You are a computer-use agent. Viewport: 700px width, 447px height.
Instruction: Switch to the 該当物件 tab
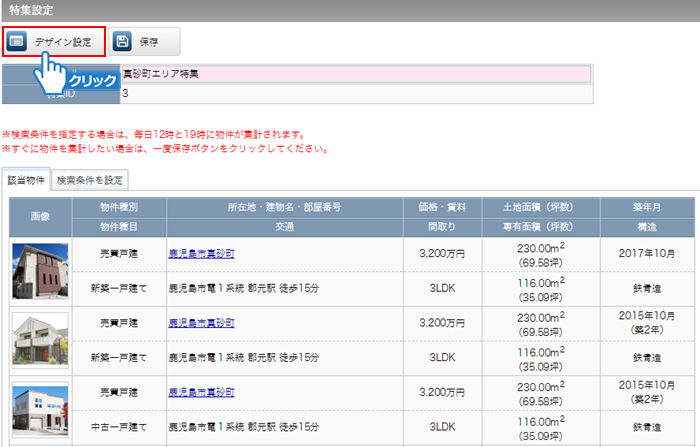click(x=26, y=180)
